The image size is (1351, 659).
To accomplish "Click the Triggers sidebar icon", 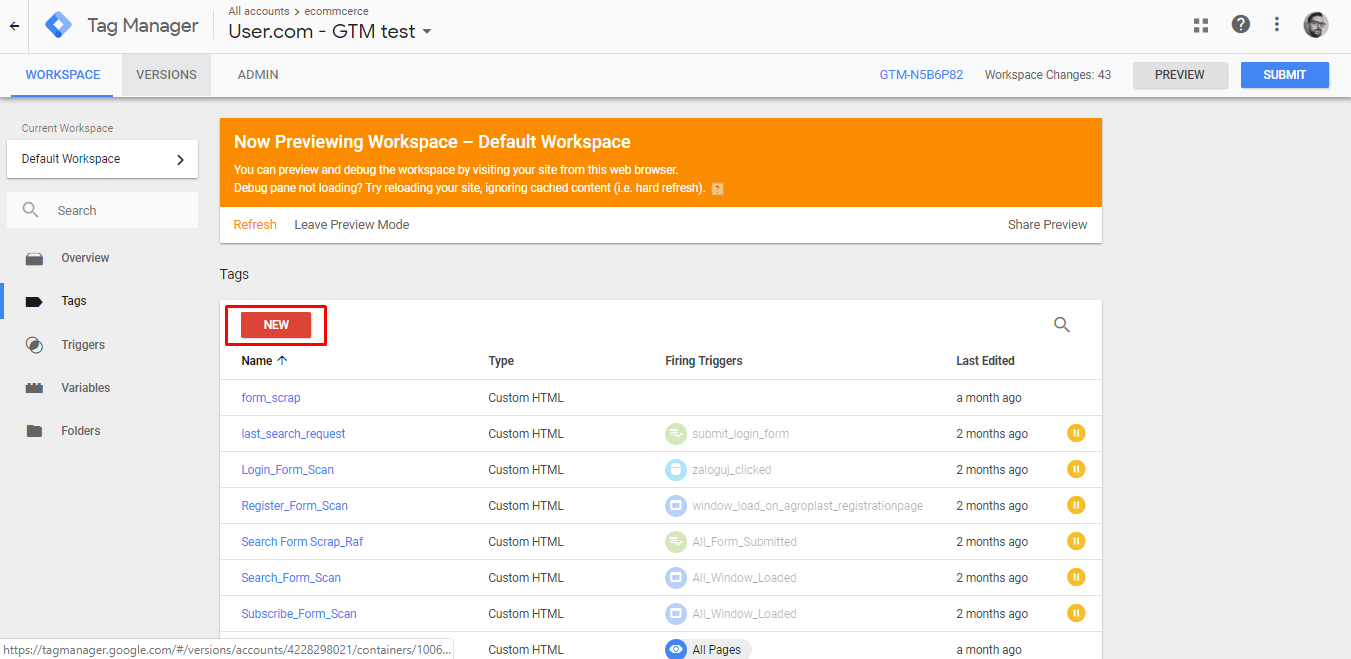I will [x=35, y=345].
